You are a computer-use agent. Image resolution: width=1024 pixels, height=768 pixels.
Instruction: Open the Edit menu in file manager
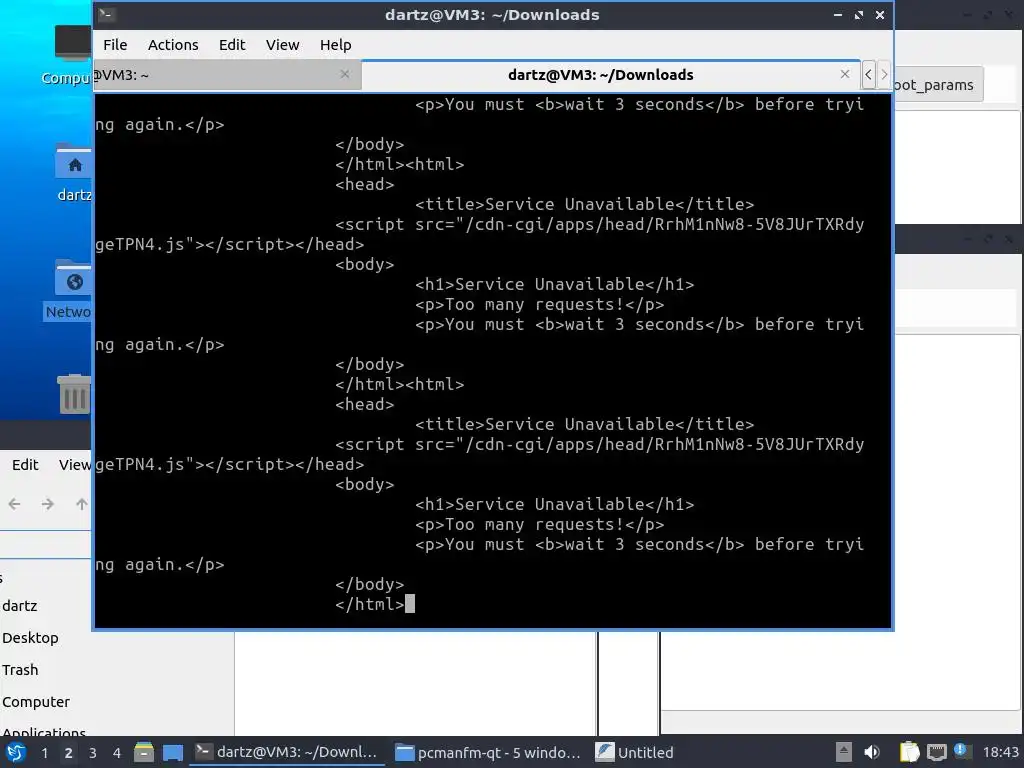25,465
